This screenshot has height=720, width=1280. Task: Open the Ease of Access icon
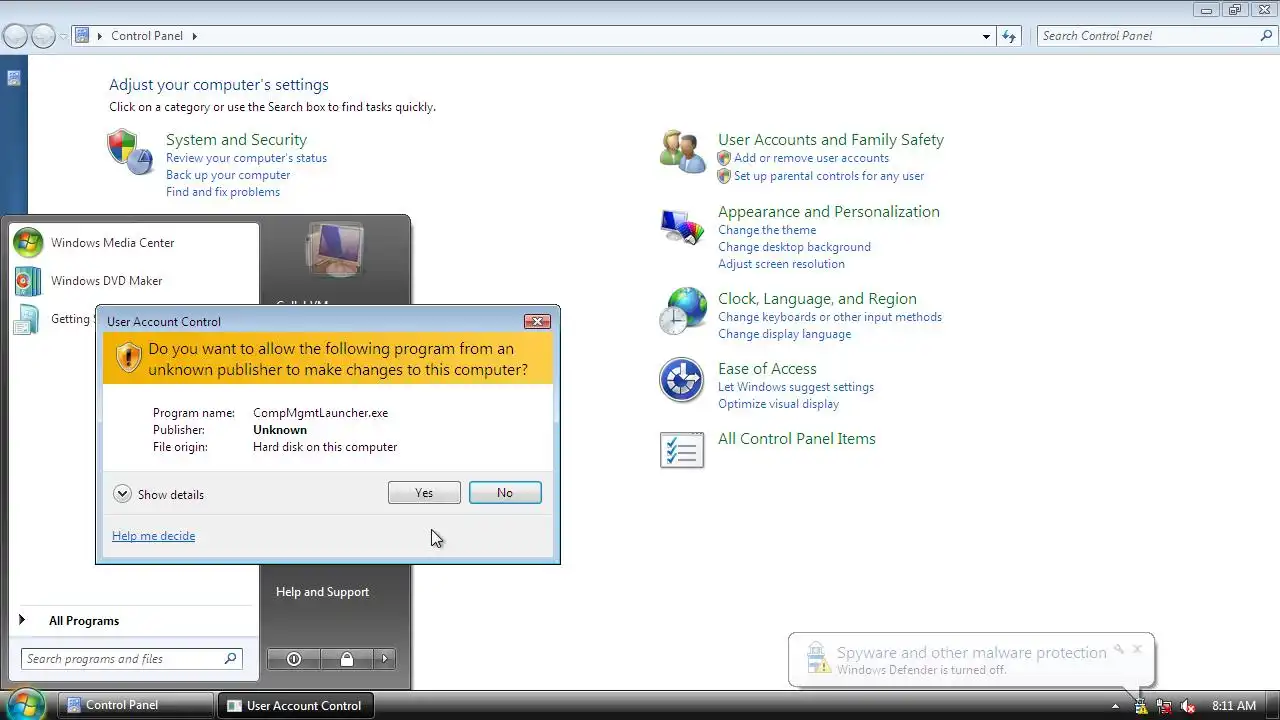tap(681, 381)
